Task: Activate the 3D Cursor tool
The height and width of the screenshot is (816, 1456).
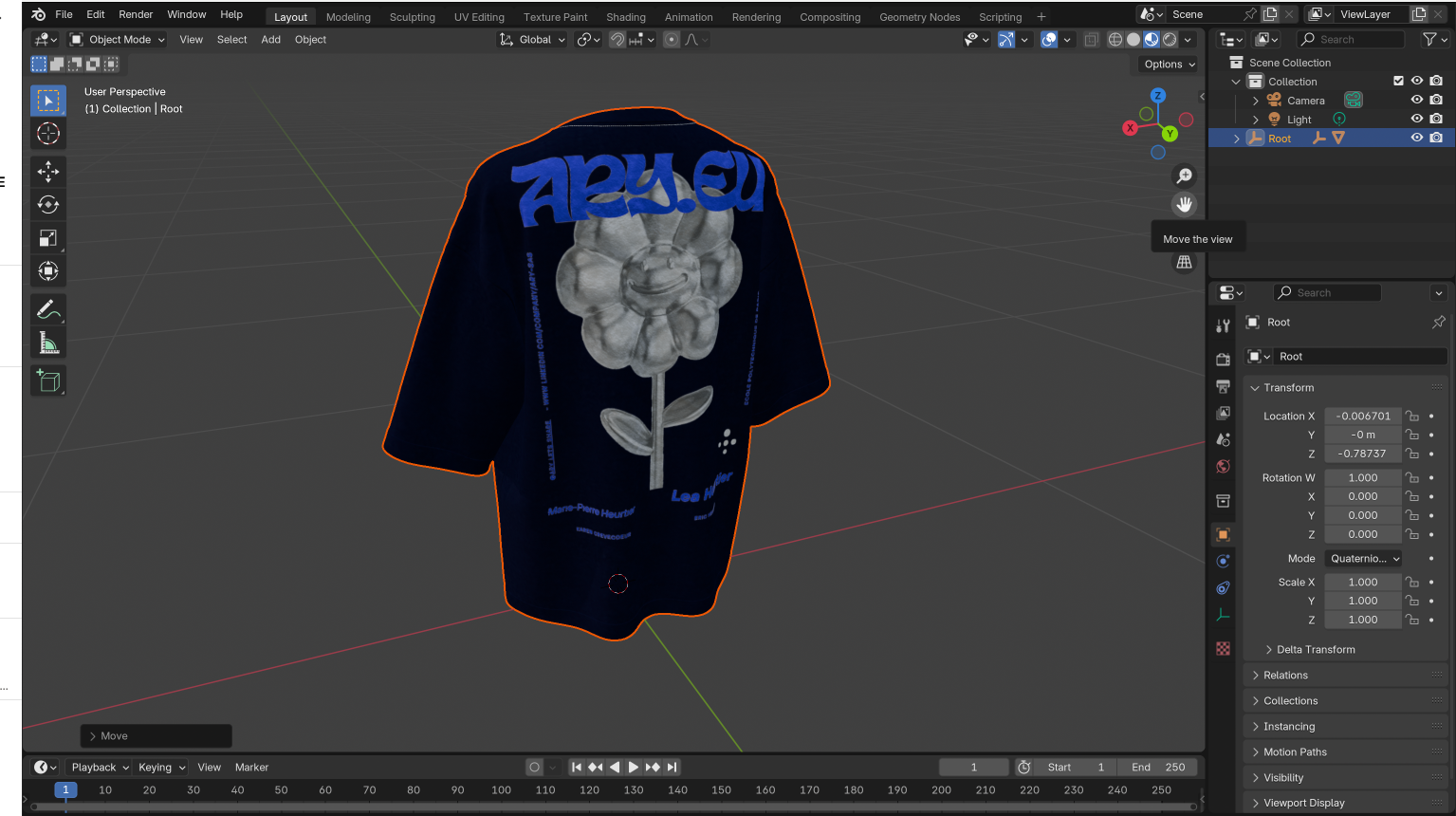Action: 48,134
